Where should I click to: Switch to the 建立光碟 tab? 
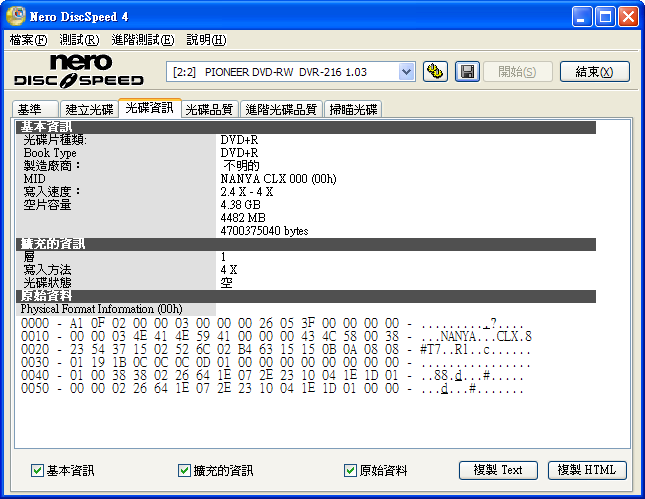click(x=87, y=109)
